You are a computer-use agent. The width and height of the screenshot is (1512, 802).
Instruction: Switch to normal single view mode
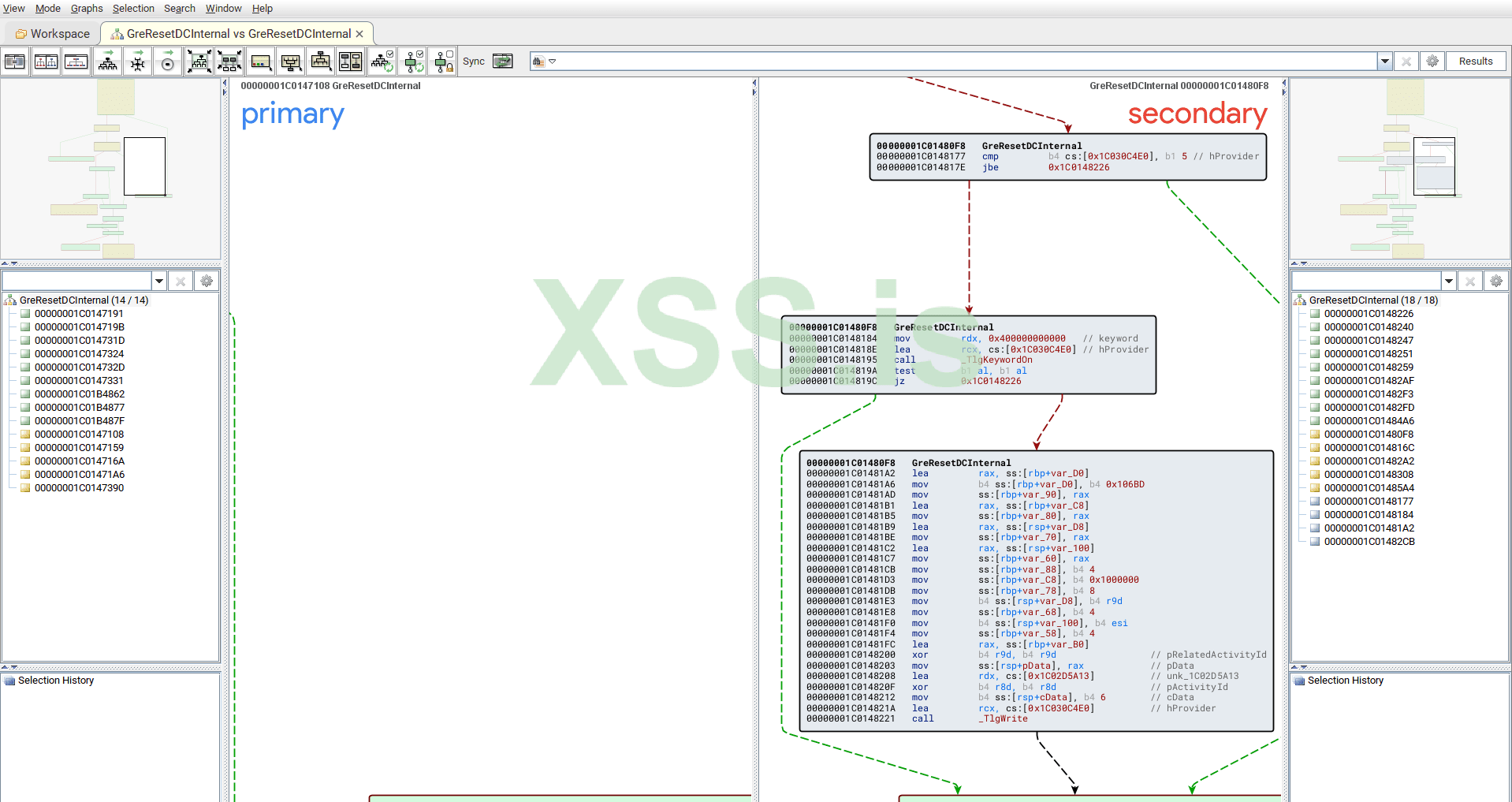coord(15,62)
